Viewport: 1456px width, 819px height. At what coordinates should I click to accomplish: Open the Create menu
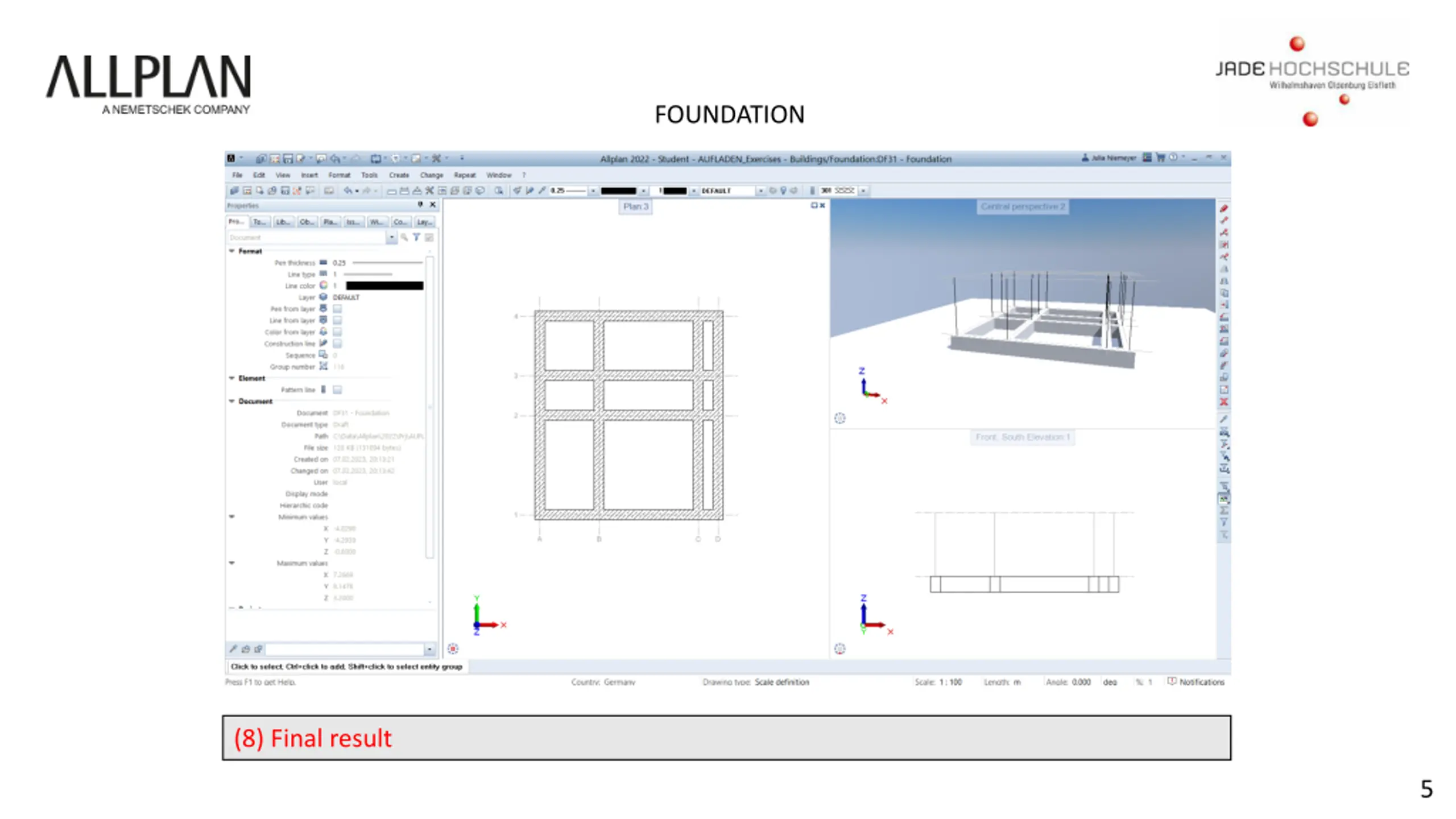399,175
